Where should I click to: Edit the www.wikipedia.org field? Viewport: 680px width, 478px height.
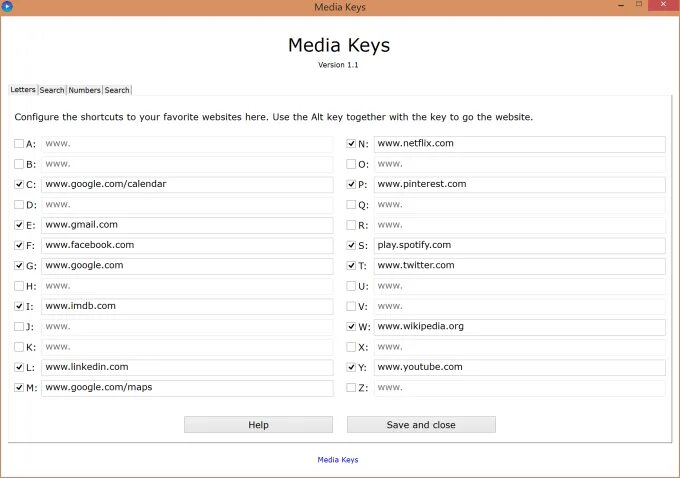(x=520, y=327)
